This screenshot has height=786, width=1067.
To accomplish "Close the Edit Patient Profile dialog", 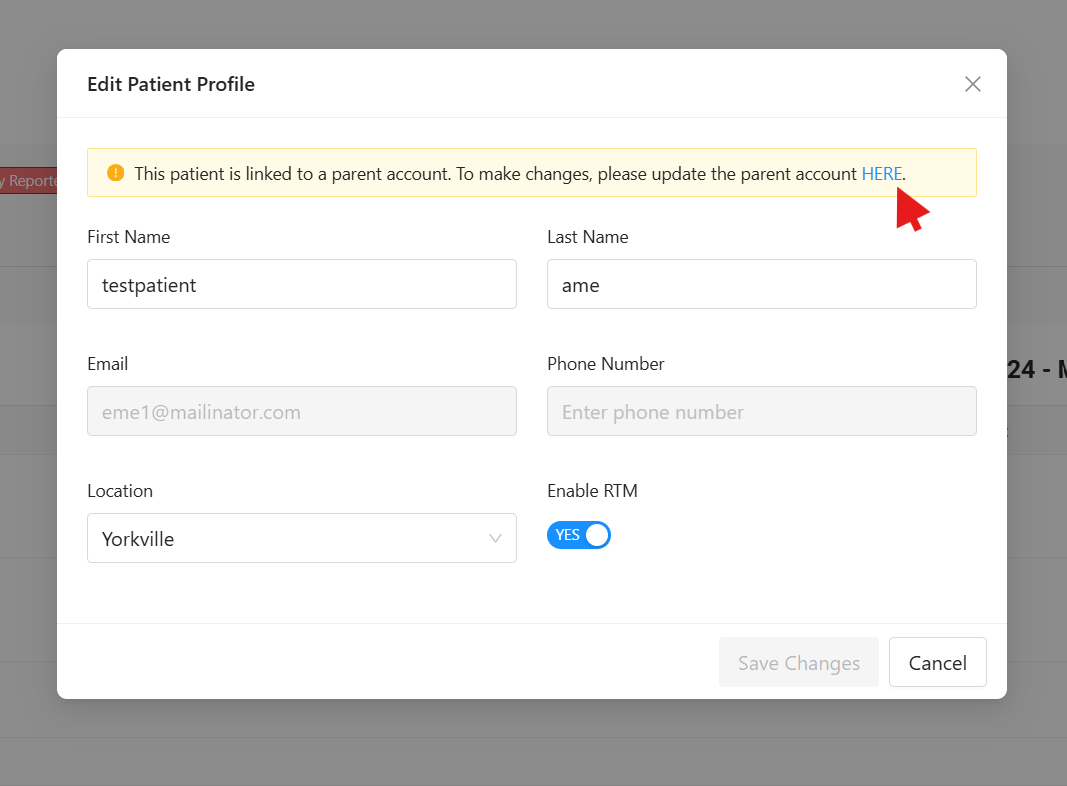I will pyautogui.click(x=972, y=84).
